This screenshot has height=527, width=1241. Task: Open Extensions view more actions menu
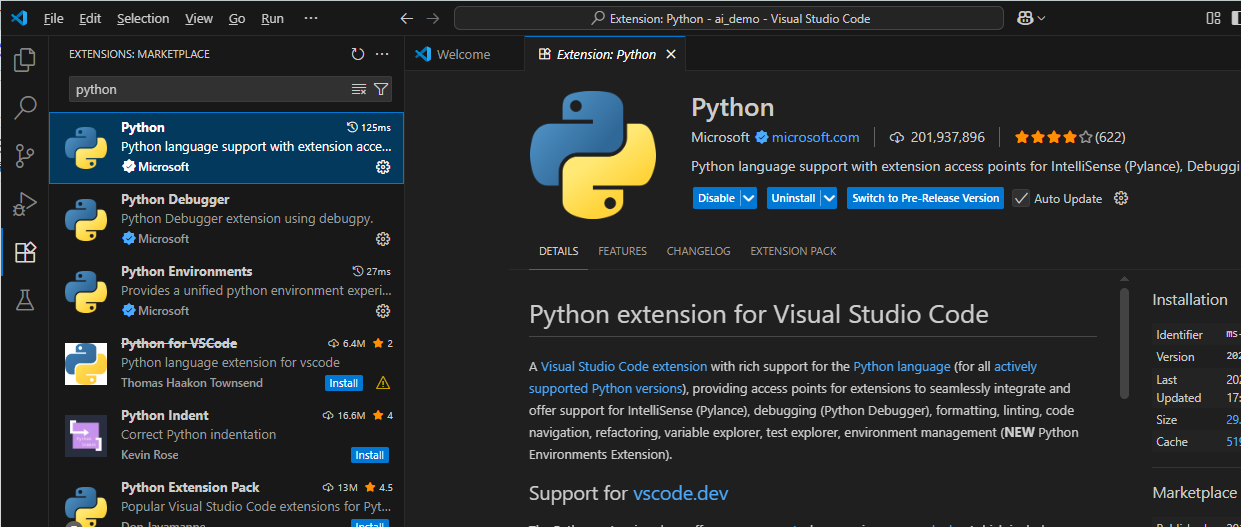coord(382,54)
